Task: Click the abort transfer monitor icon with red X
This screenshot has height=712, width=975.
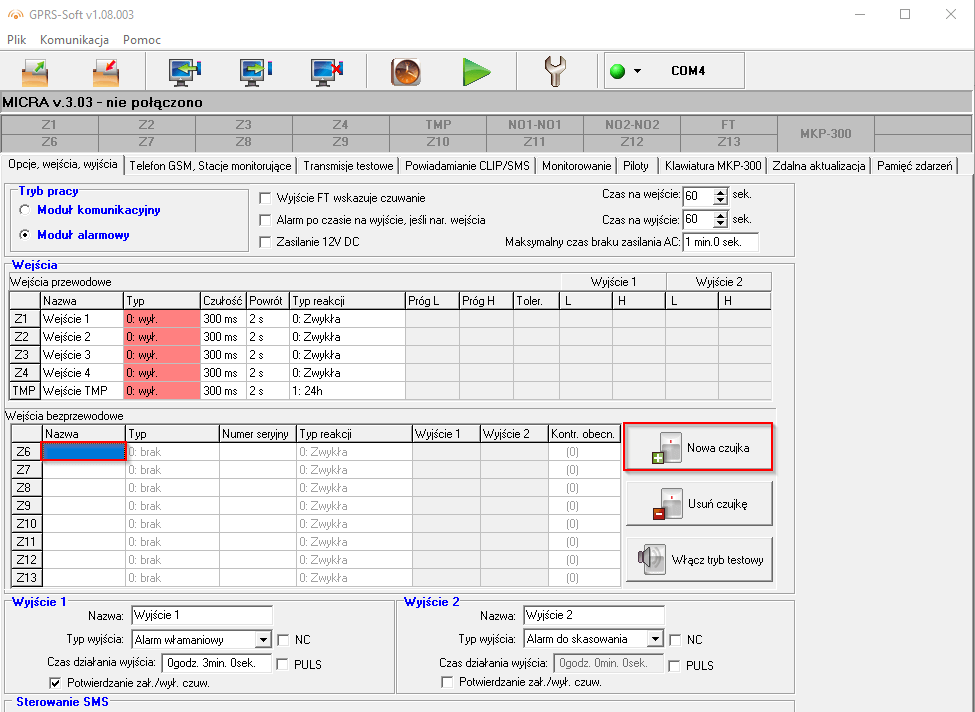Action: click(x=326, y=71)
